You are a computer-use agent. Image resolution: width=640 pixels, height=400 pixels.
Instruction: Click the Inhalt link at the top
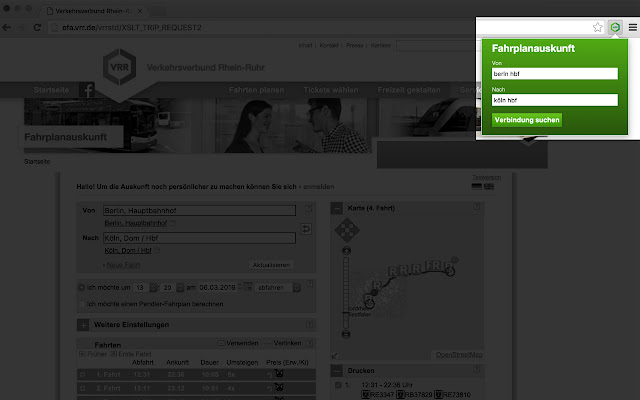(x=305, y=45)
